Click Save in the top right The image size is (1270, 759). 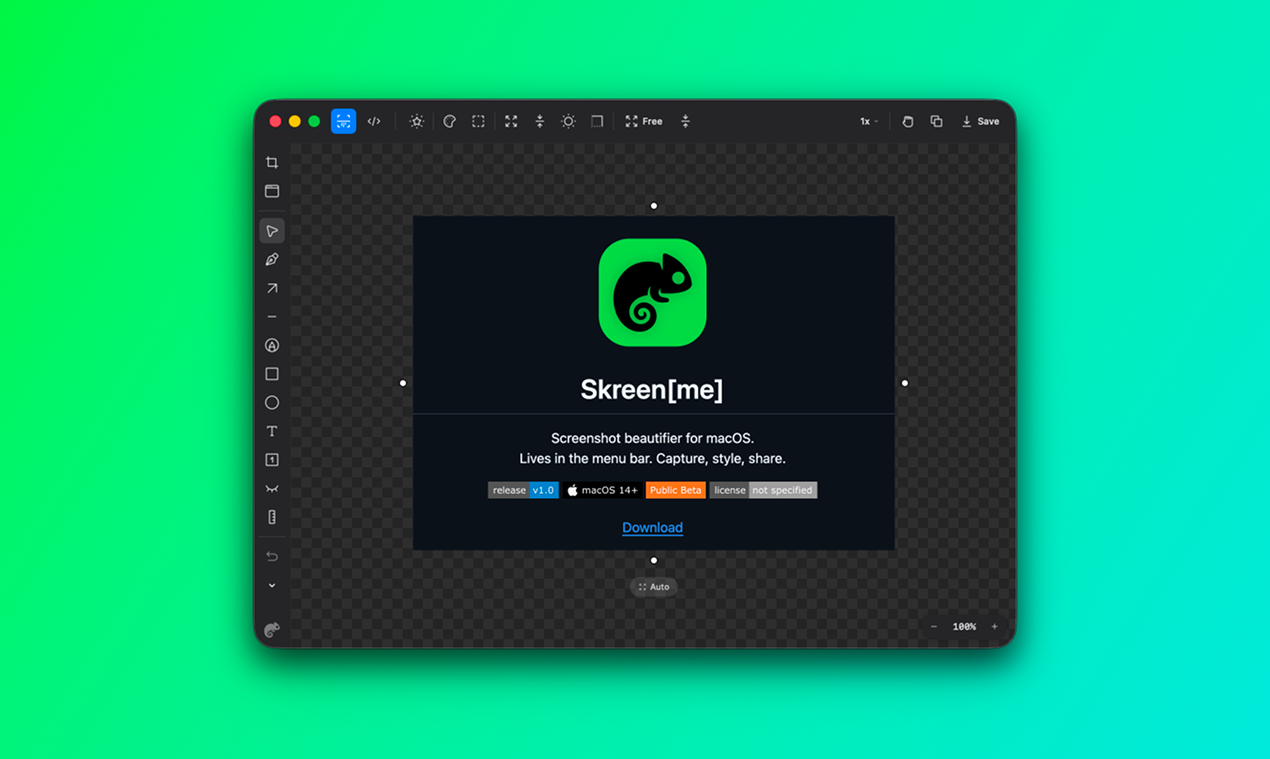point(980,120)
